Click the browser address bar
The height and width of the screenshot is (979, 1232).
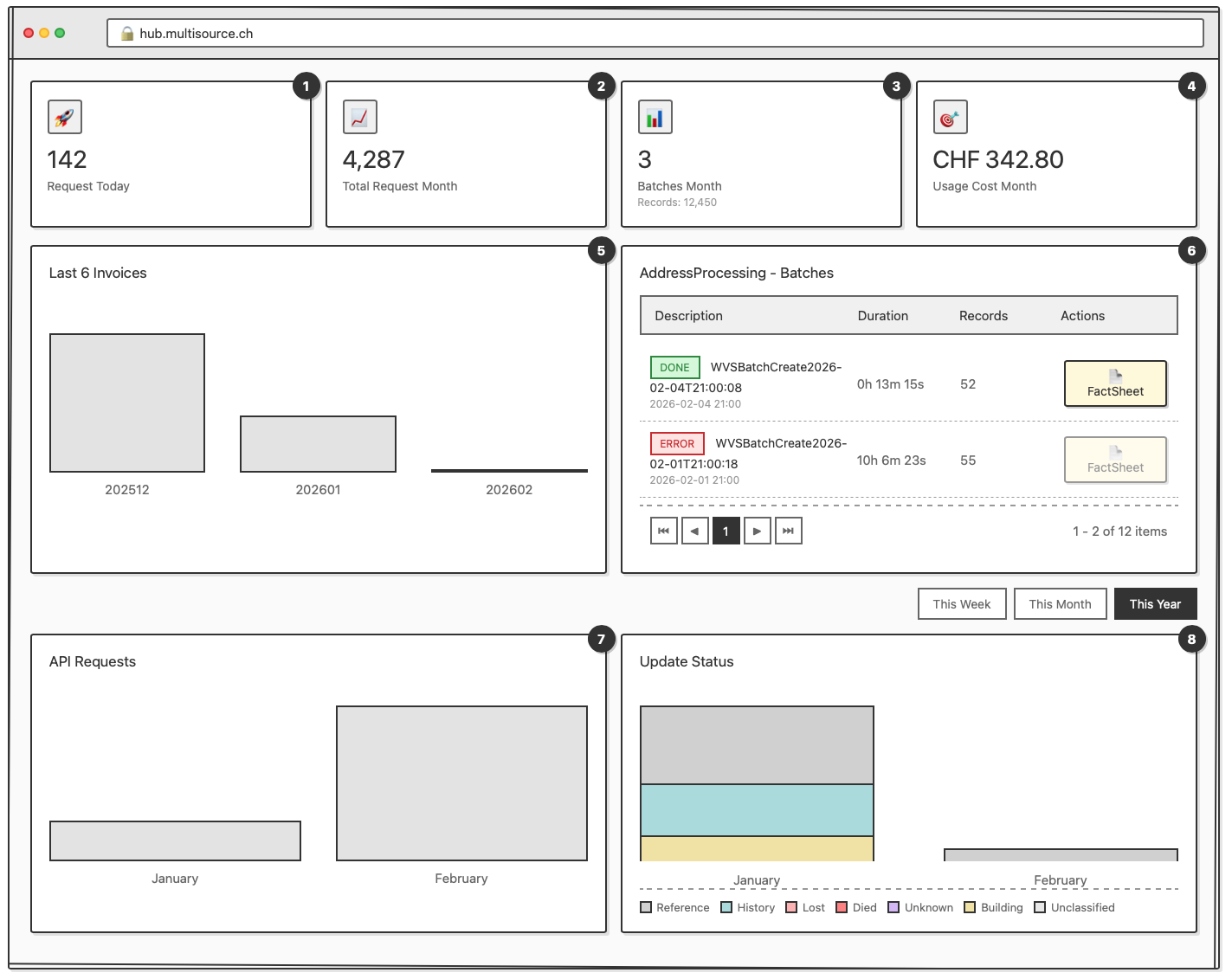[655, 34]
